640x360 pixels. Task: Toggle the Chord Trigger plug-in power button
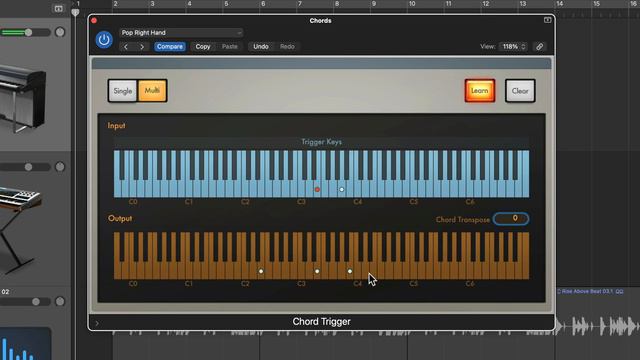click(104, 40)
